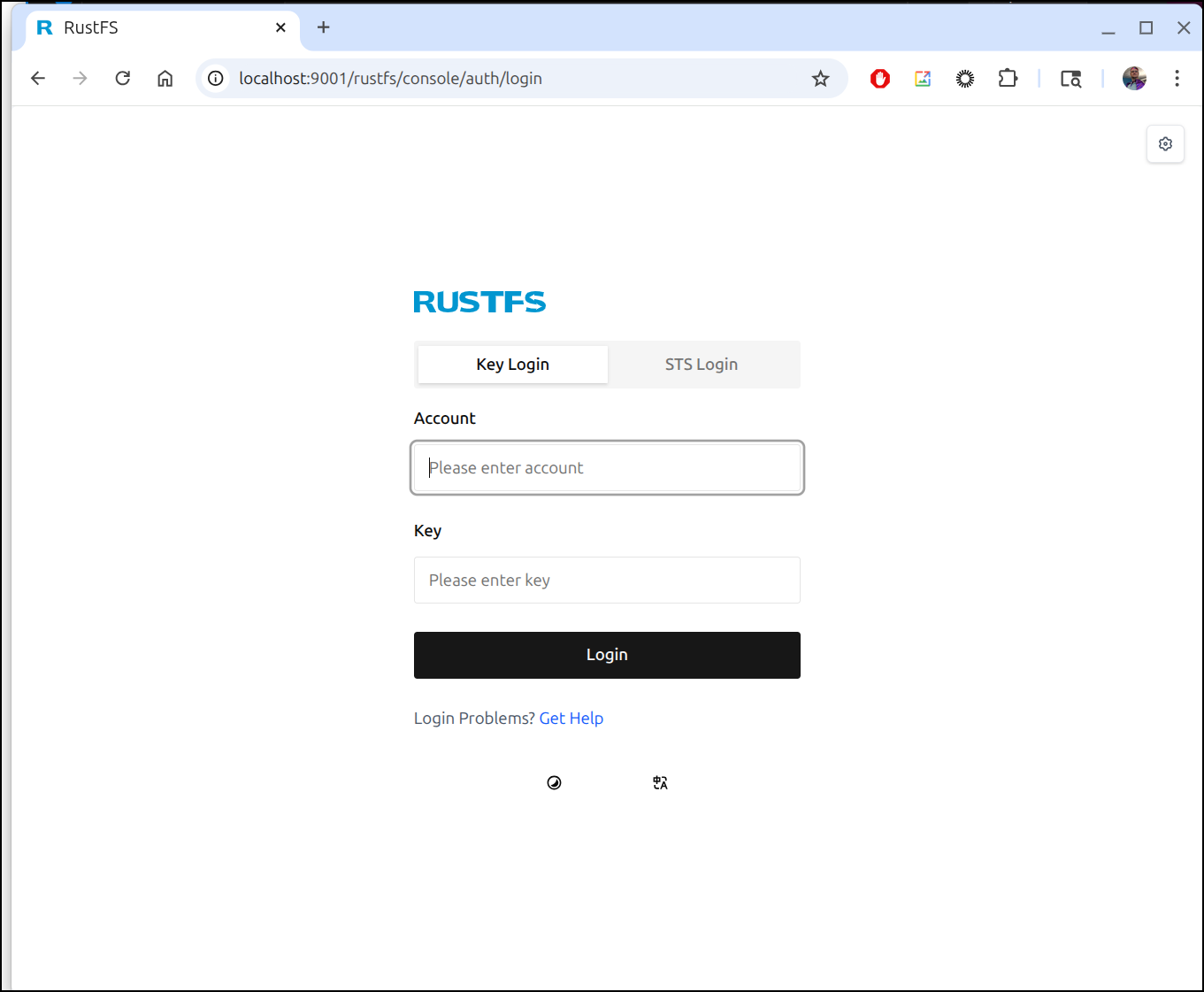Click the user profile avatar
Screen dimensions: 1204x992
click(1134, 79)
